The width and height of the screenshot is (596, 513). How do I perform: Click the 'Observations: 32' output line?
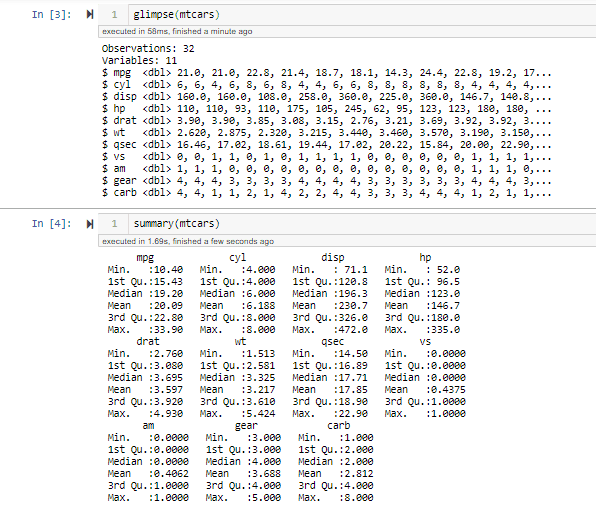[x=148, y=49]
